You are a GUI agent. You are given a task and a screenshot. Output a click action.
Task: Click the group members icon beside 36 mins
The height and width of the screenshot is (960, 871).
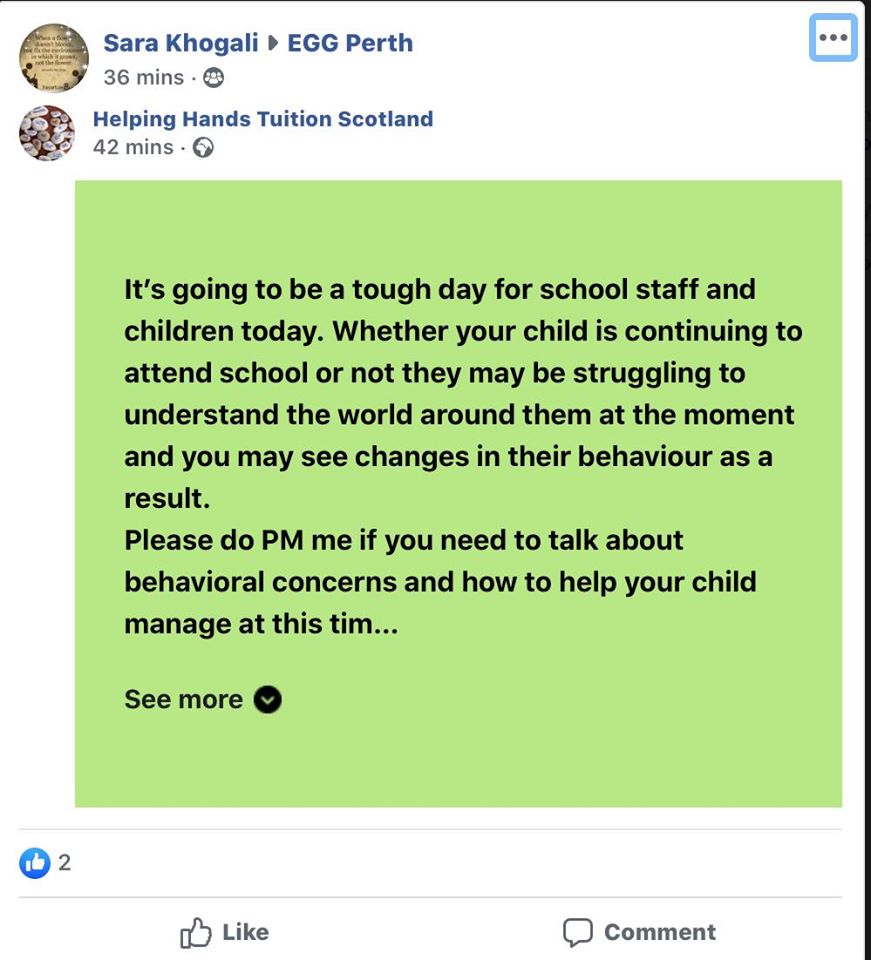[214, 77]
